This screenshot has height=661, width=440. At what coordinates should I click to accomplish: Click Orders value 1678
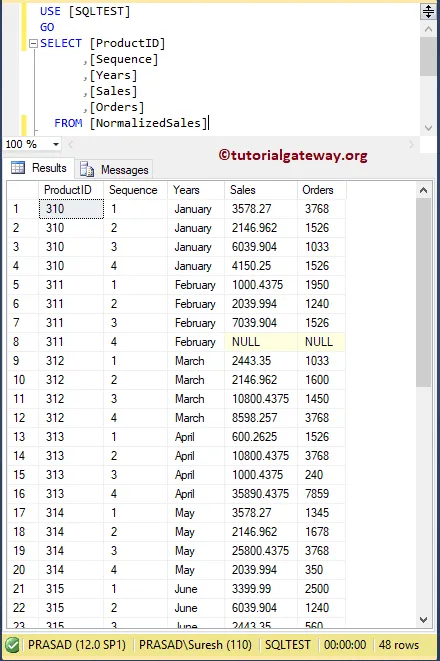[322, 532]
